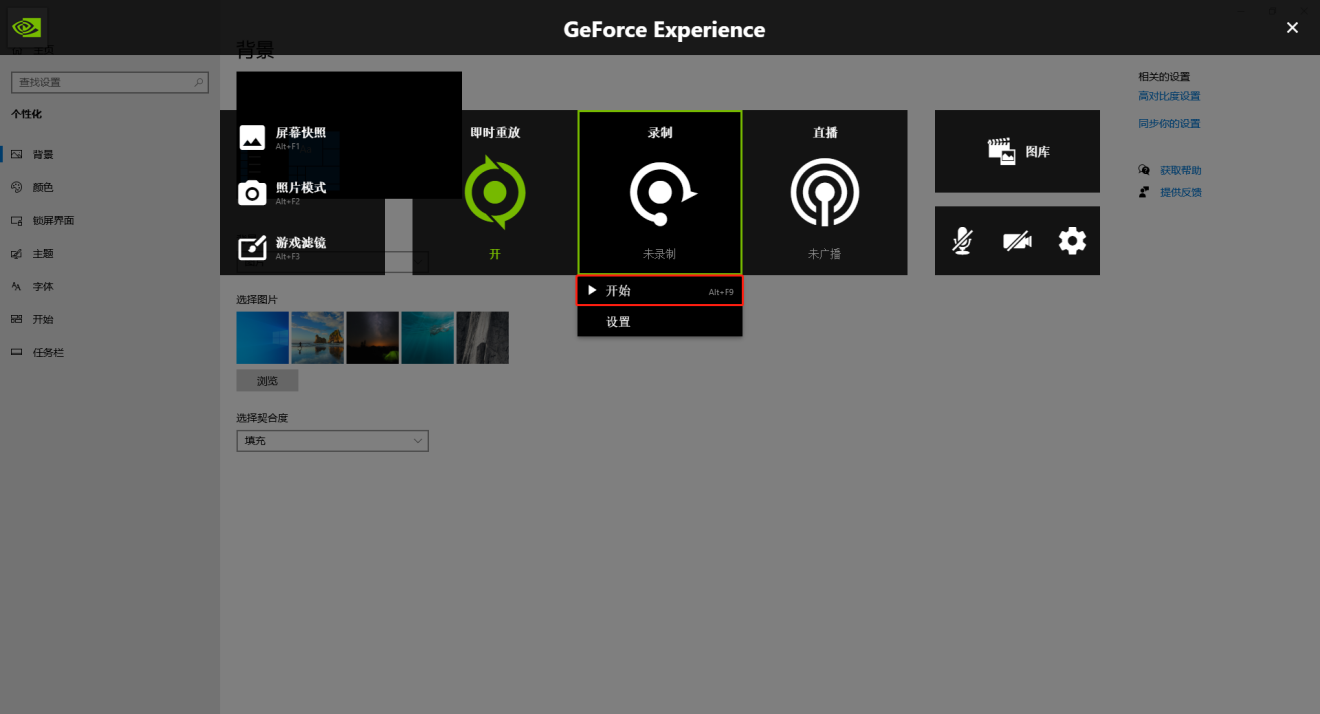The width and height of the screenshot is (1320, 714).
Task: Click the 字体 font icon in sidebar
Action: point(16,286)
